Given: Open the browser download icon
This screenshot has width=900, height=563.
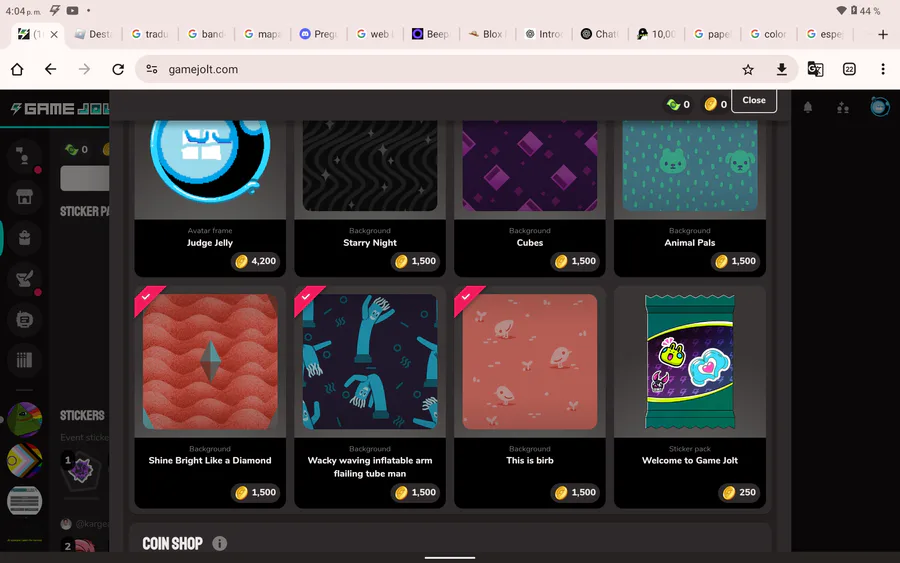Looking at the screenshot, I should pos(781,69).
